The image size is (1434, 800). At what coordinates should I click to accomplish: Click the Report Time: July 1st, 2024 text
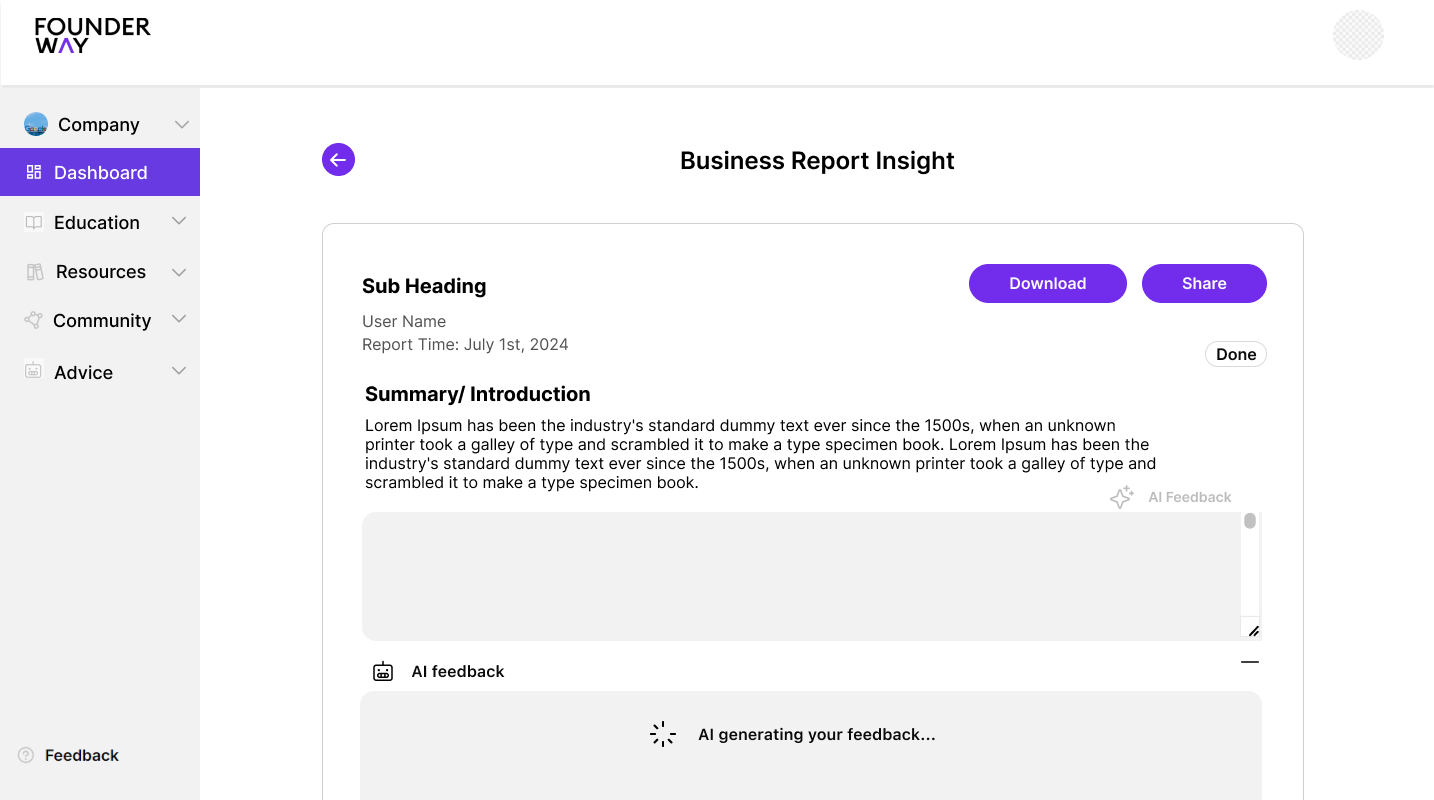465,344
